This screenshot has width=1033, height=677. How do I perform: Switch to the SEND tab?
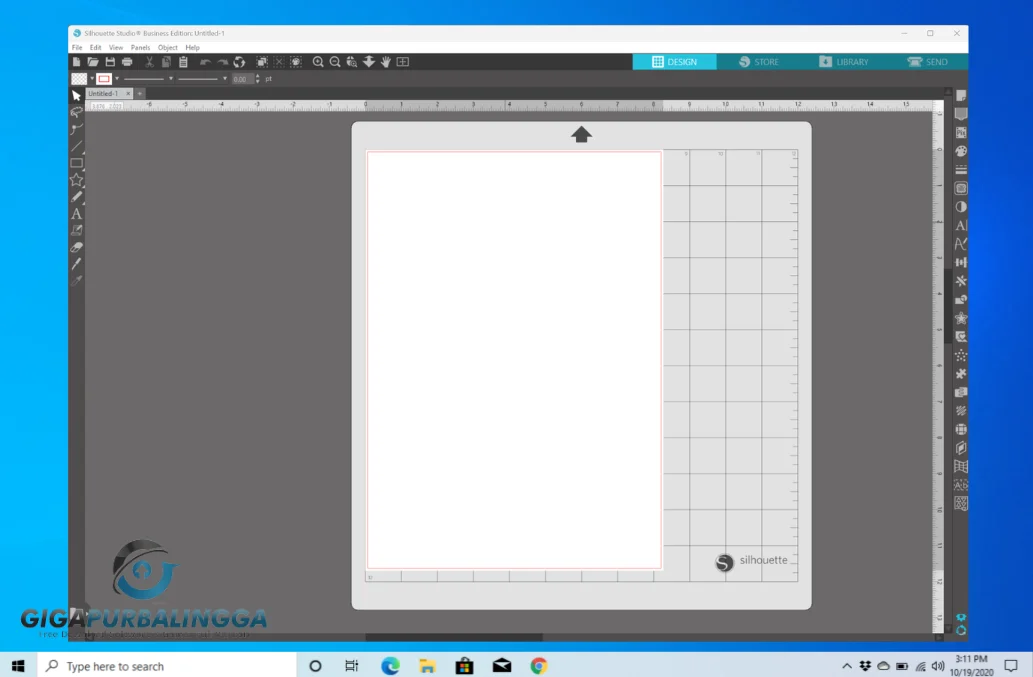(928, 62)
